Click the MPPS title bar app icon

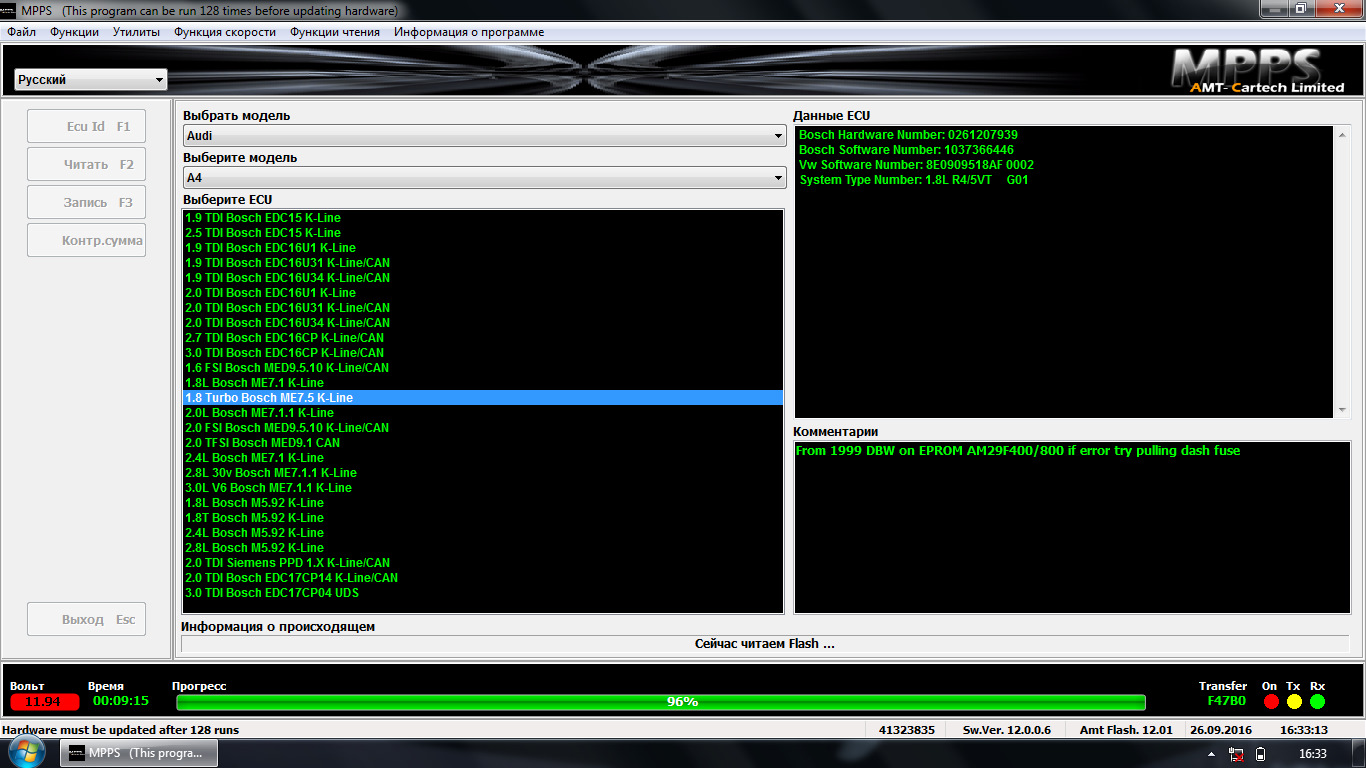click(x=9, y=10)
